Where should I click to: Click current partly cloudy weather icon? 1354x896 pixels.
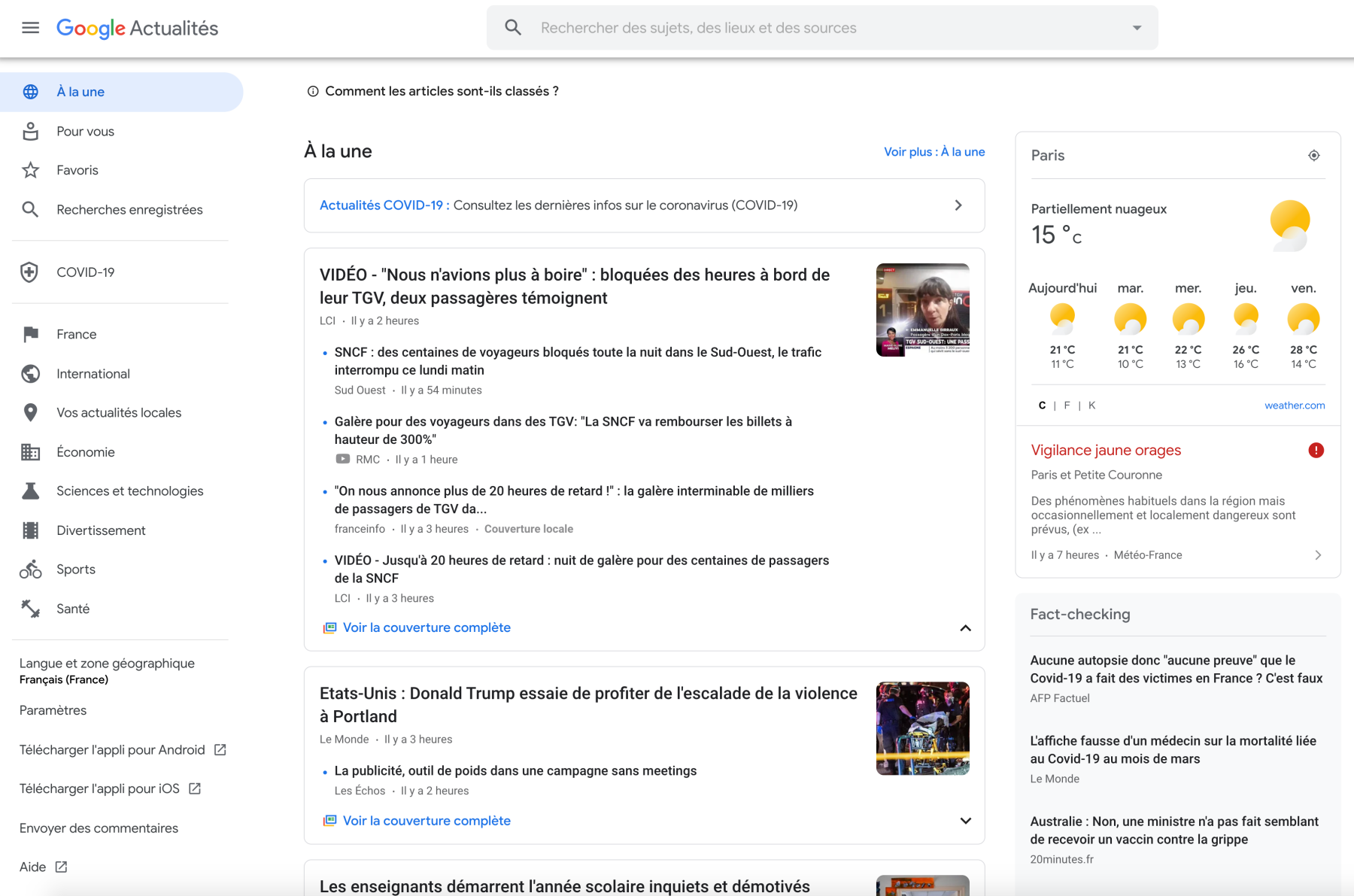(x=1290, y=225)
